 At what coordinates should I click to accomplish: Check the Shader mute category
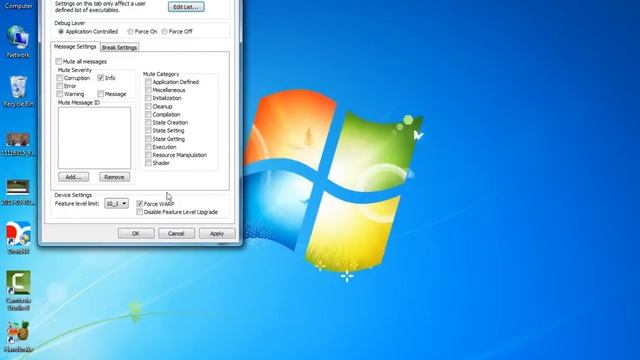point(148,163)
